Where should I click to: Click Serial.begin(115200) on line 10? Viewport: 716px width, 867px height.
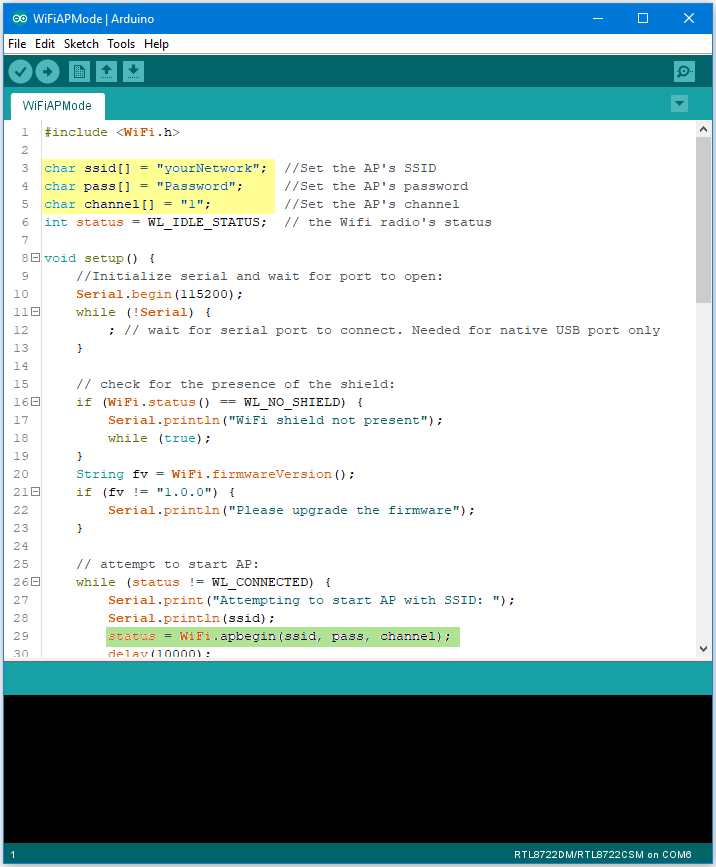159,294
